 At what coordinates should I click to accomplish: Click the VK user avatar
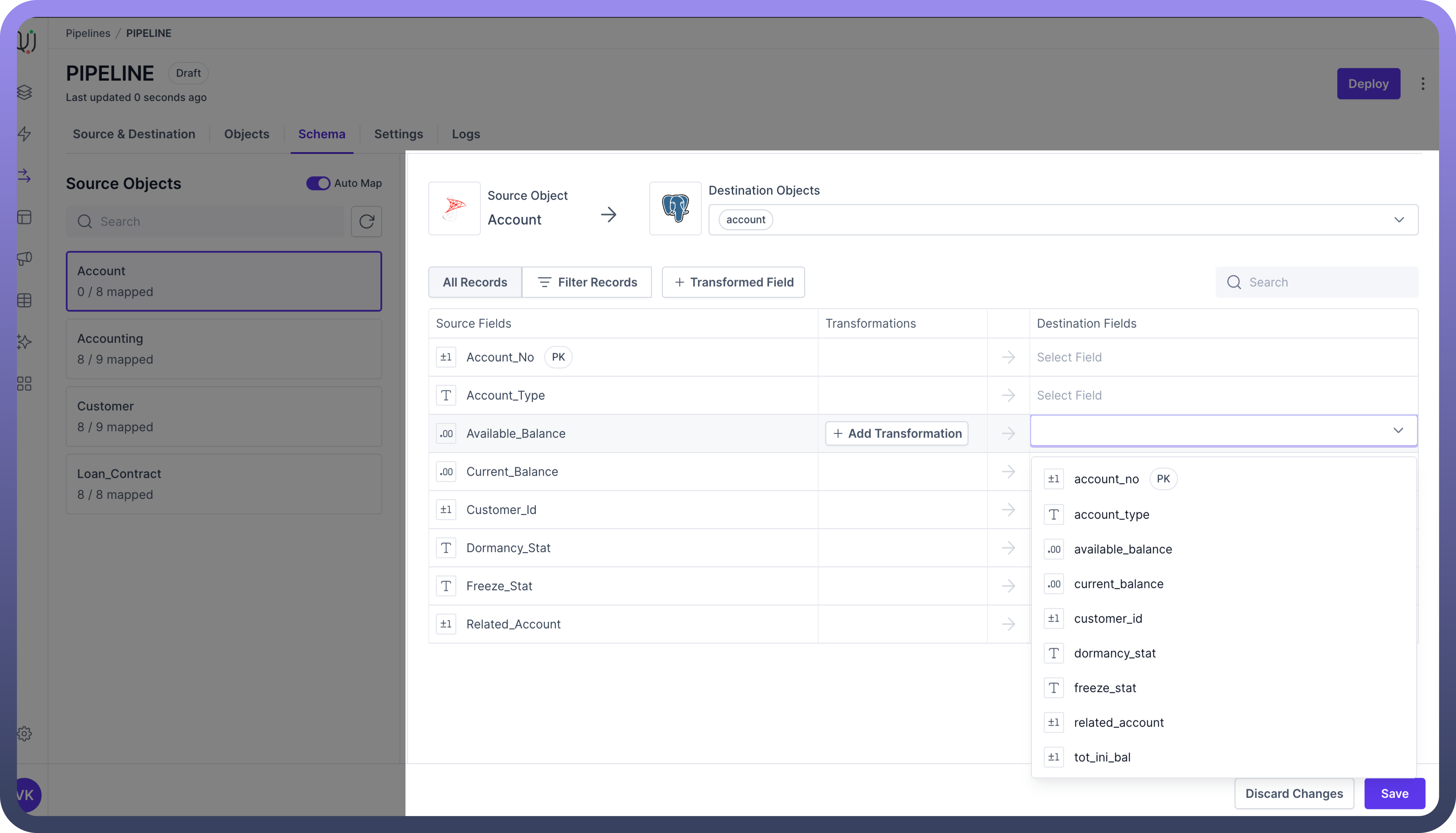(x=26, y=795)
